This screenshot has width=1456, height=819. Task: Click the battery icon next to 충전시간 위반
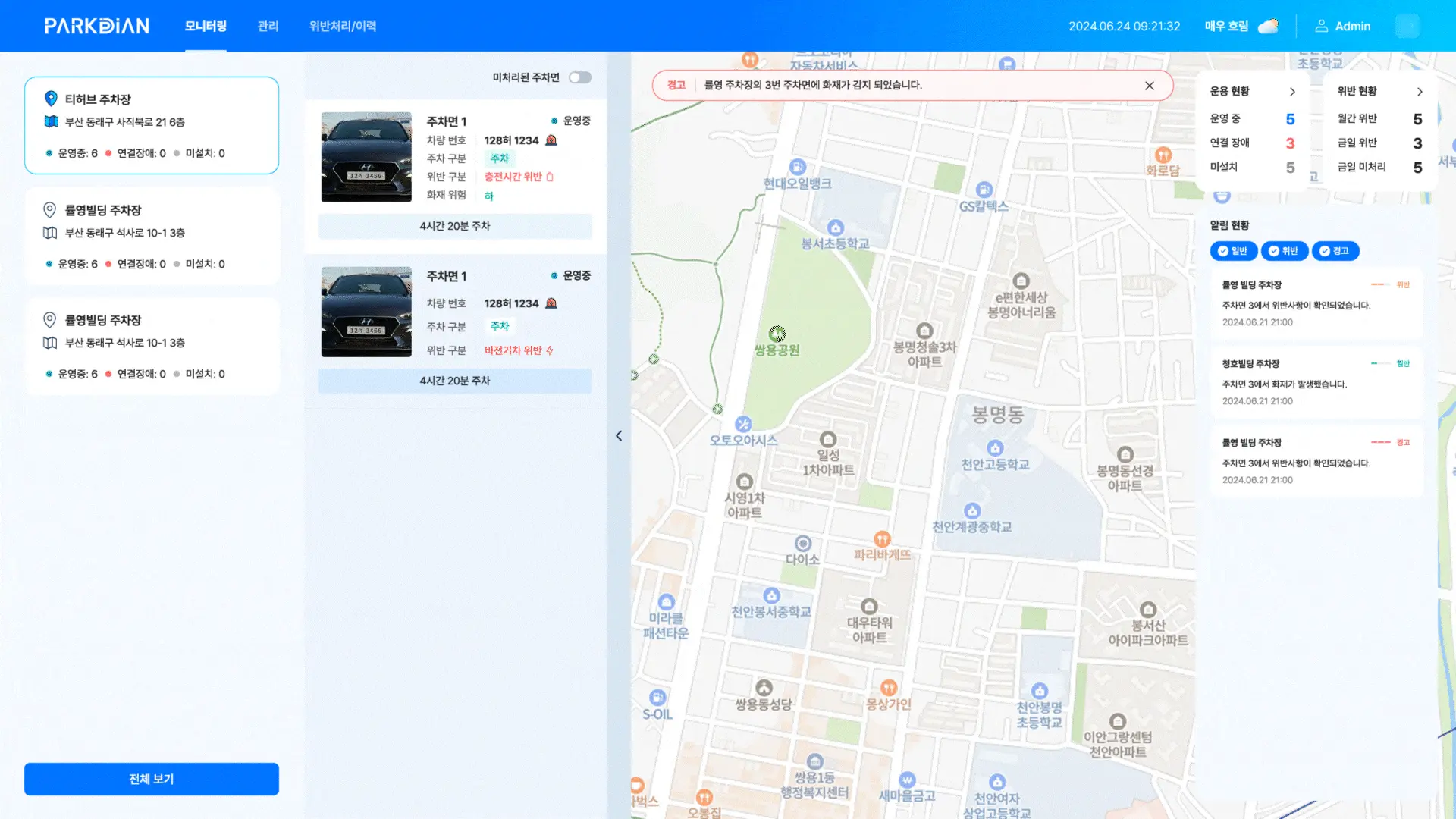point(550,177)
